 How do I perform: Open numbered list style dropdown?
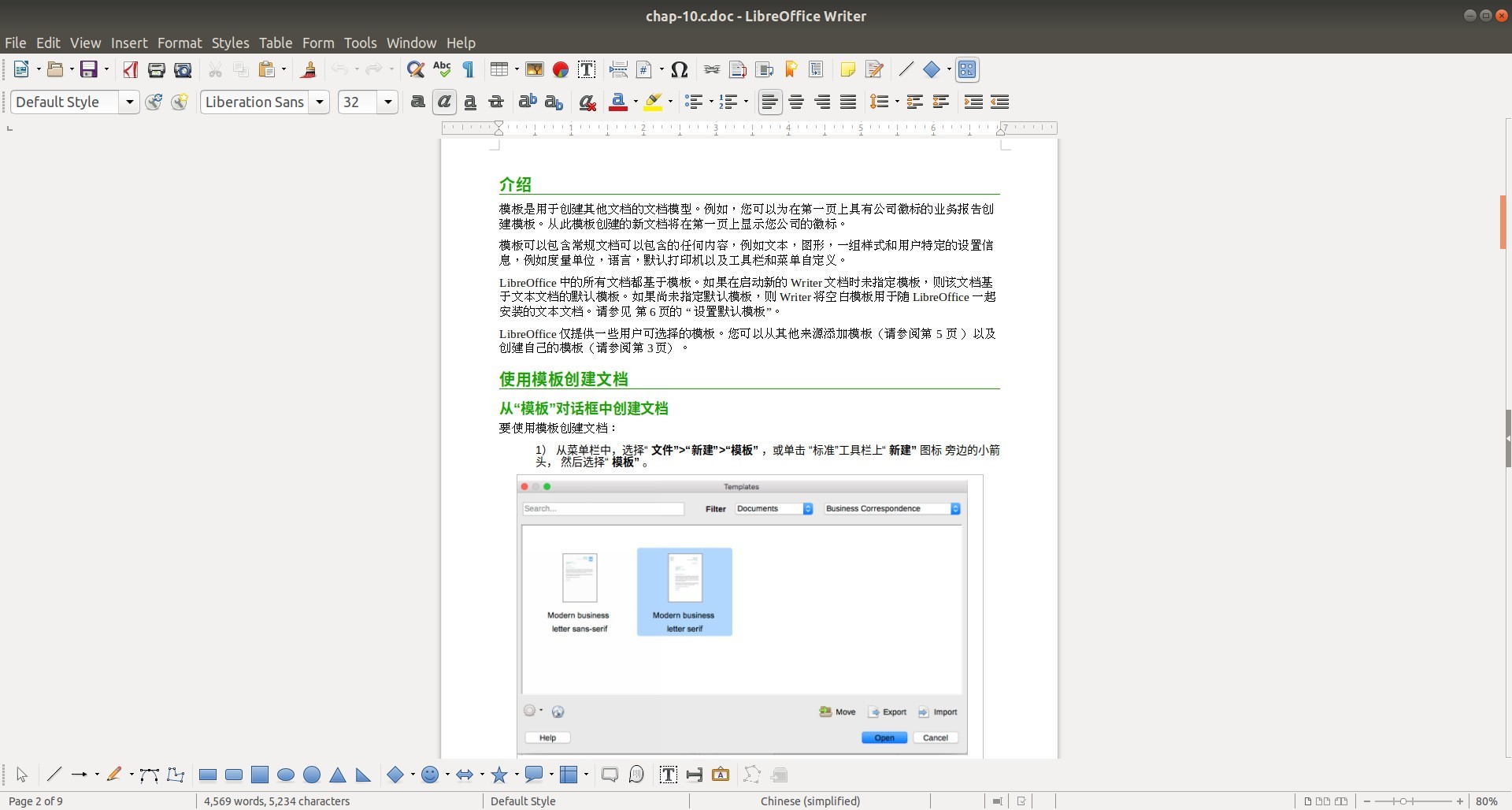click(x=746, y=102)
